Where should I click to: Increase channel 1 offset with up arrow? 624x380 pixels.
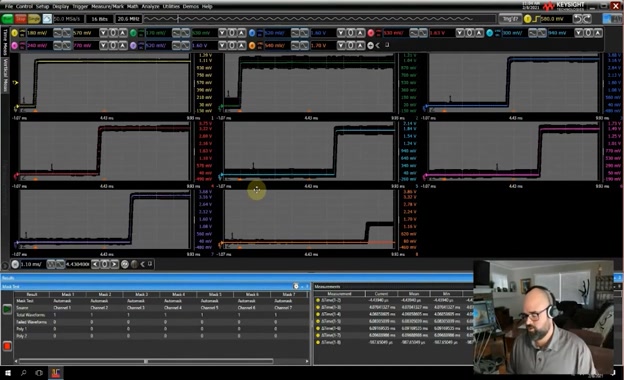[123, 33]
